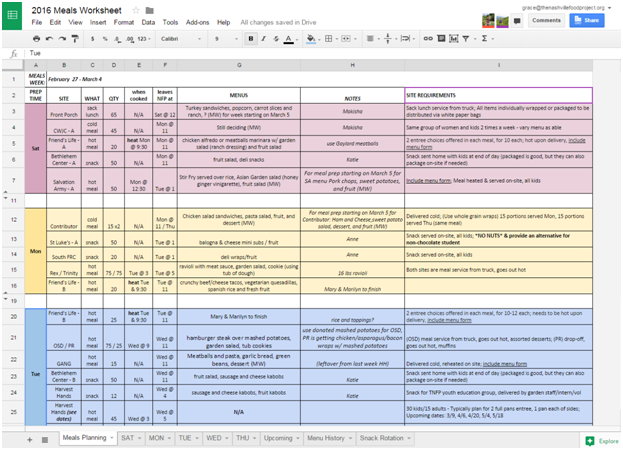Click the document title 2016 Meals Worksheet

77,10
